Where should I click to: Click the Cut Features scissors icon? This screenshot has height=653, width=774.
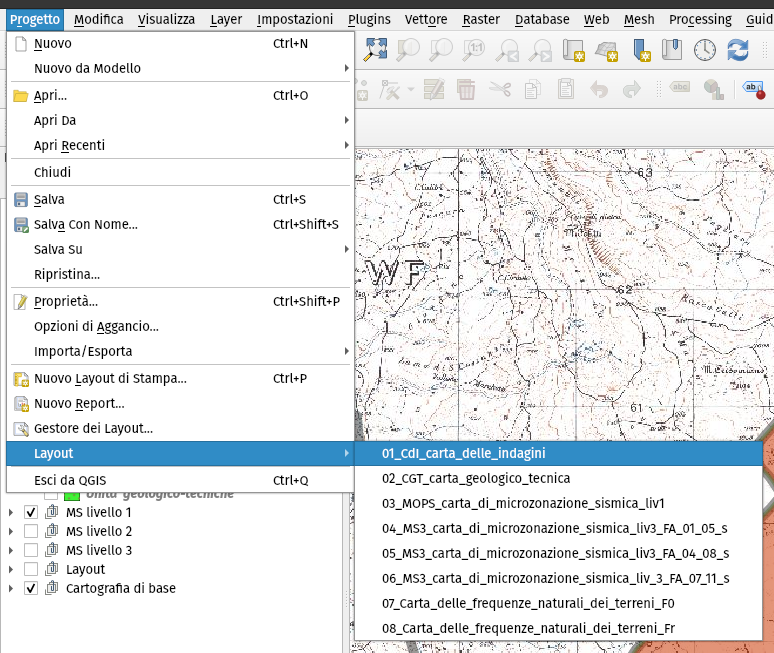[x=500, y=90]
